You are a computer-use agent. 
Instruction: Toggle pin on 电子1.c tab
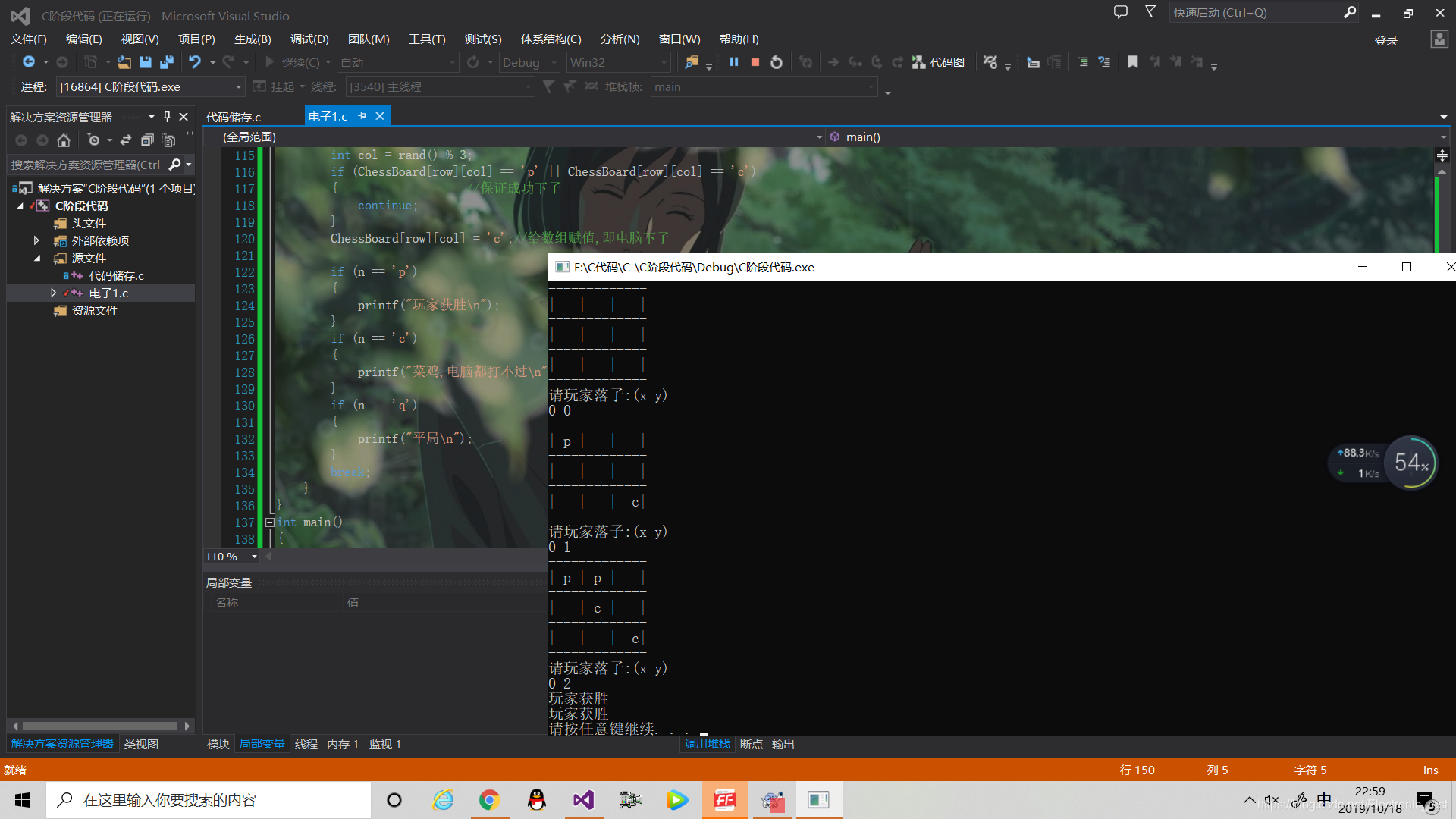click(x=362, y=116)
